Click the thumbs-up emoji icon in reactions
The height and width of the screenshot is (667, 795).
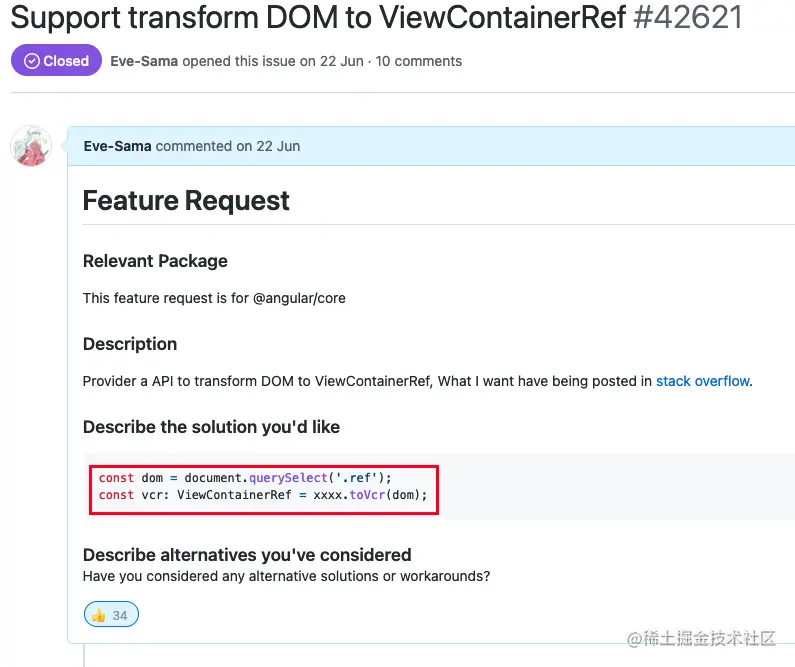point(98,615)
